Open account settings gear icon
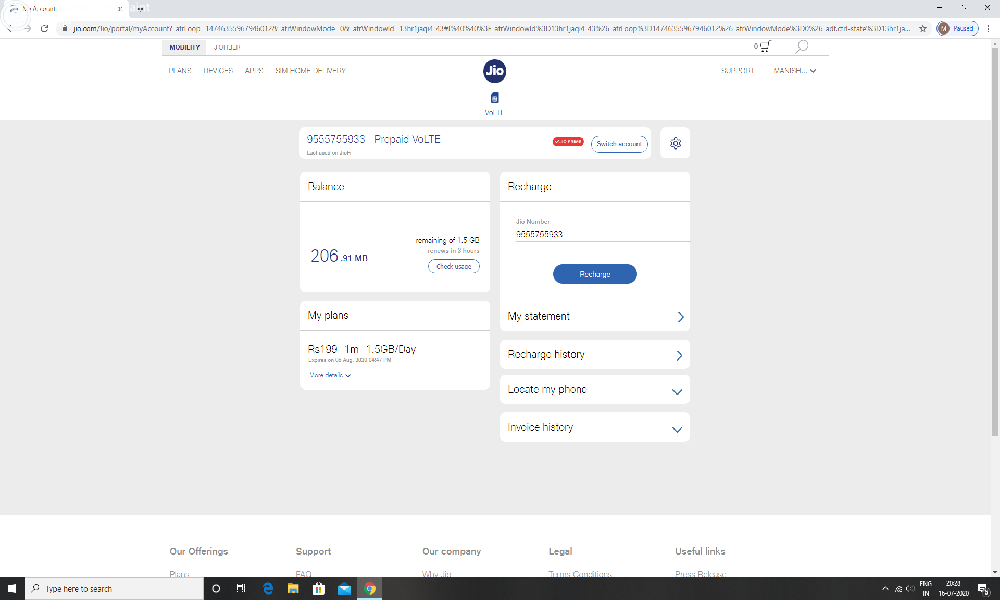1000x600 pixels. [x=676, y=143]
